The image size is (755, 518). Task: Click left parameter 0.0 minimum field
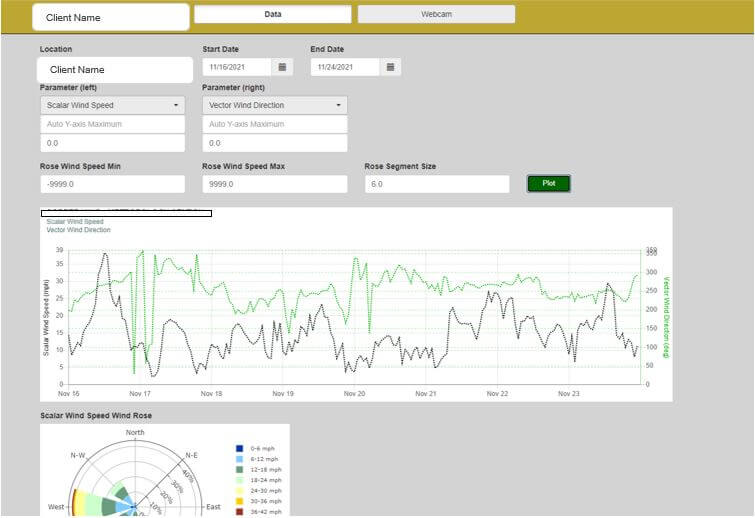click(113, 143)
